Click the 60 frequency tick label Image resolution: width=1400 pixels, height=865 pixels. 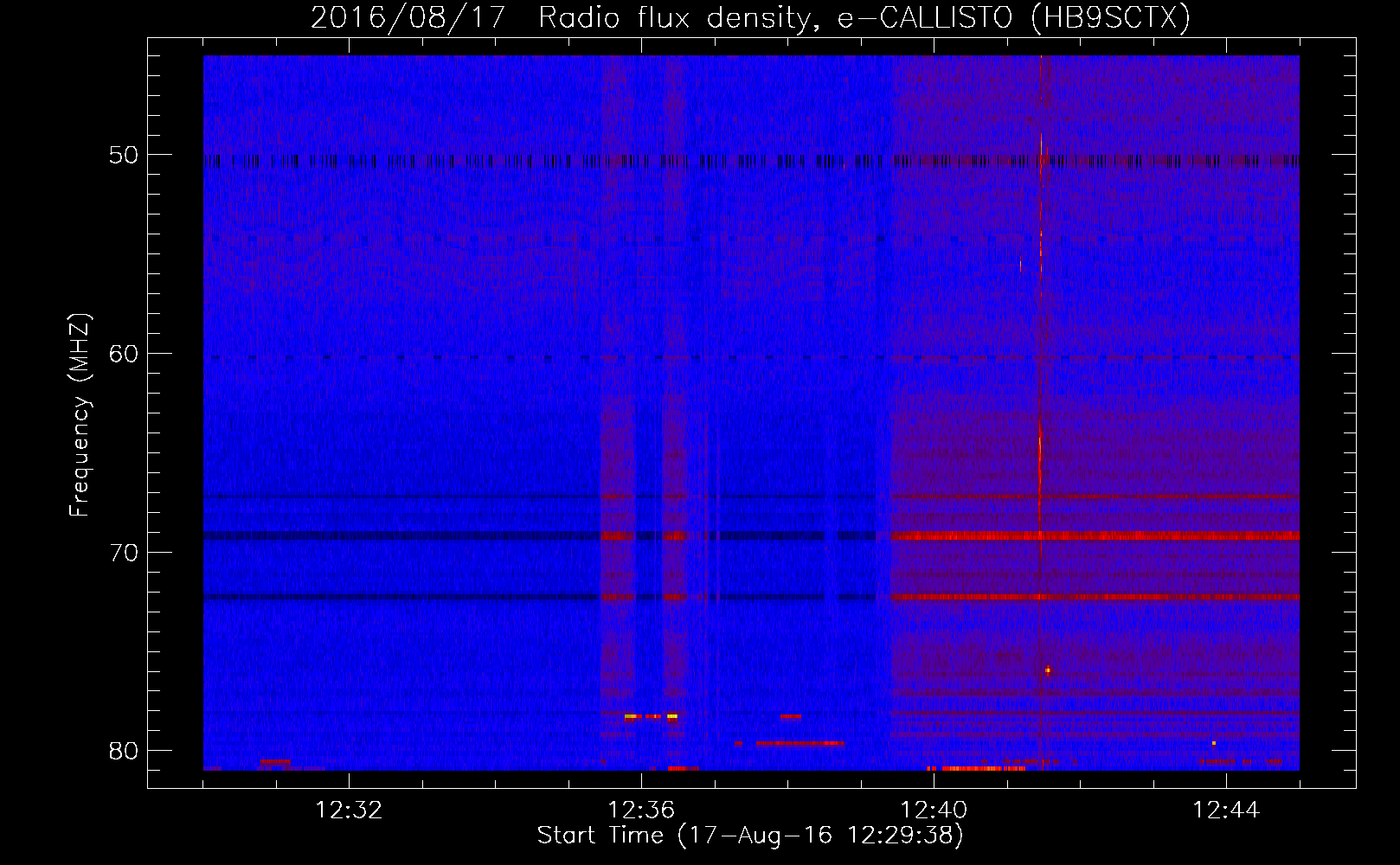coord(124,354)
